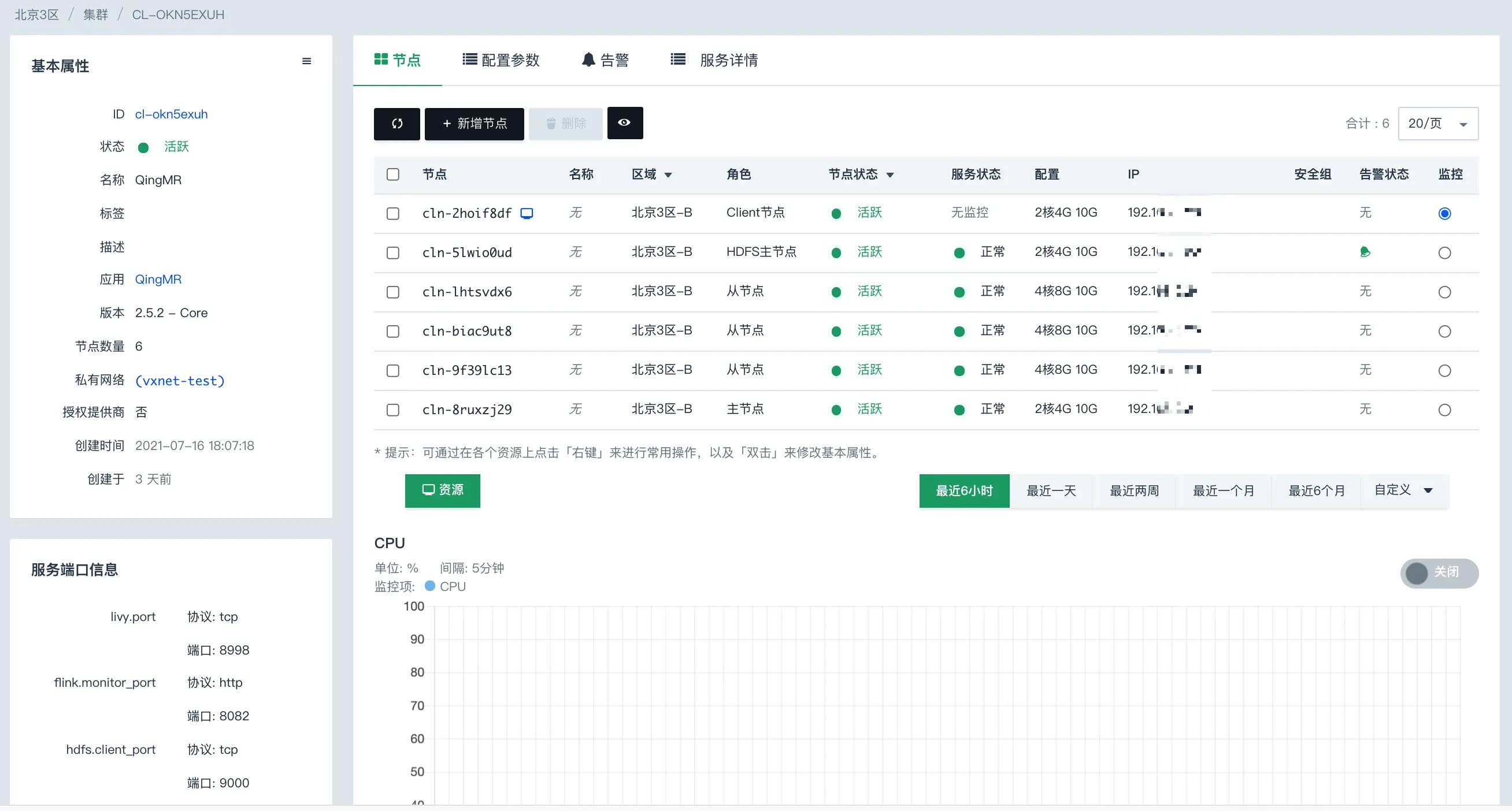Image resolution: width=1512 pixels, height=811 pixels.
Task: Click the 无监控 service status cell
Action: pos(970,213)
